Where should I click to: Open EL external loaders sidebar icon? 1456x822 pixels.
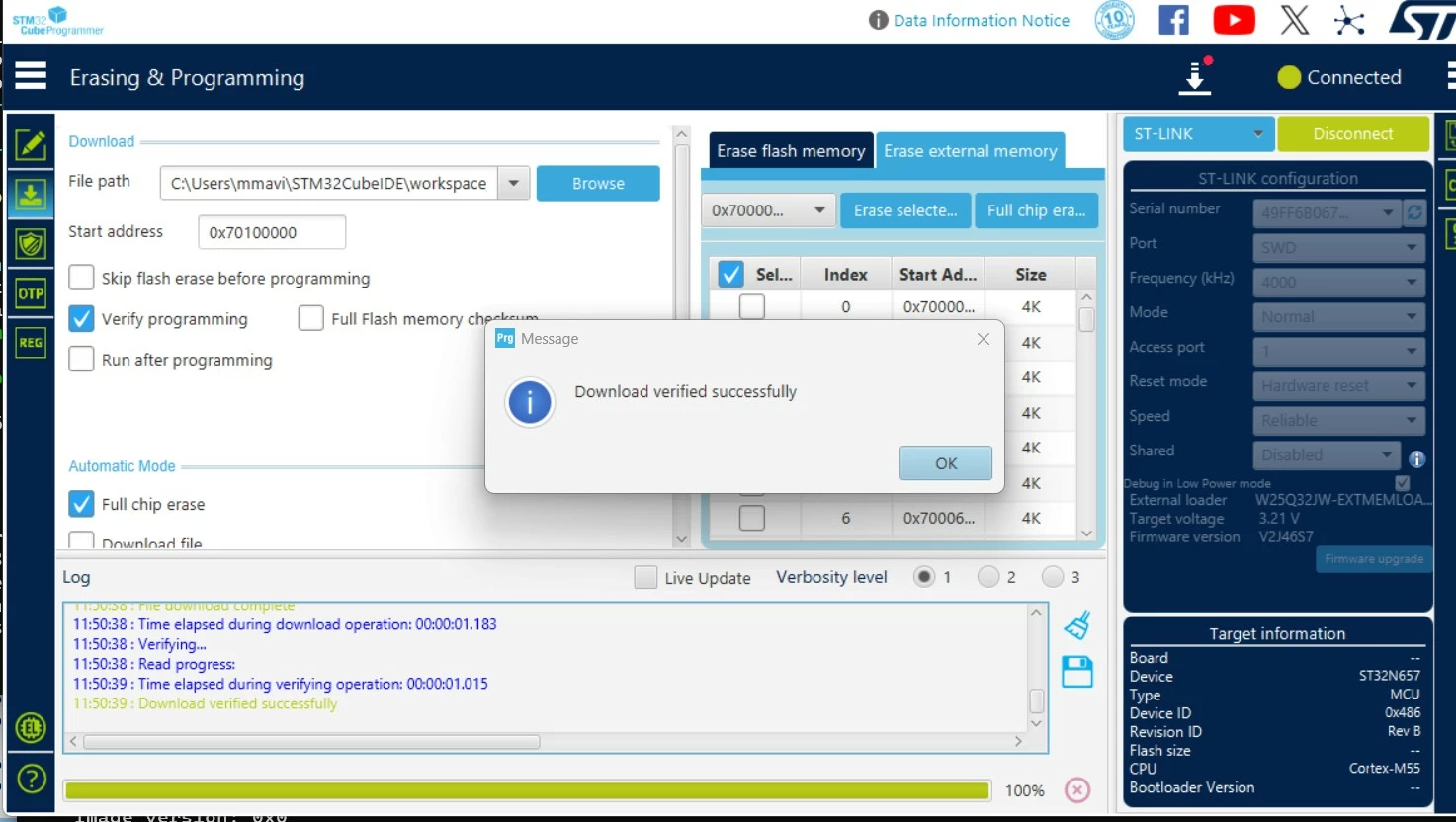(x=31, y=728)
